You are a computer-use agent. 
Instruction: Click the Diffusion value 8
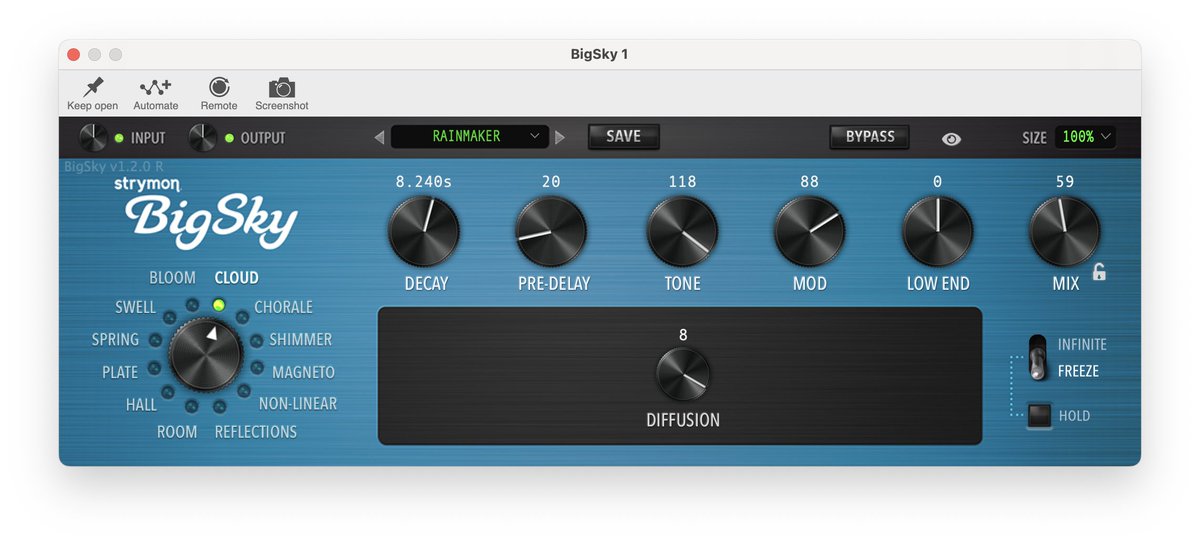tap(683, 335)
